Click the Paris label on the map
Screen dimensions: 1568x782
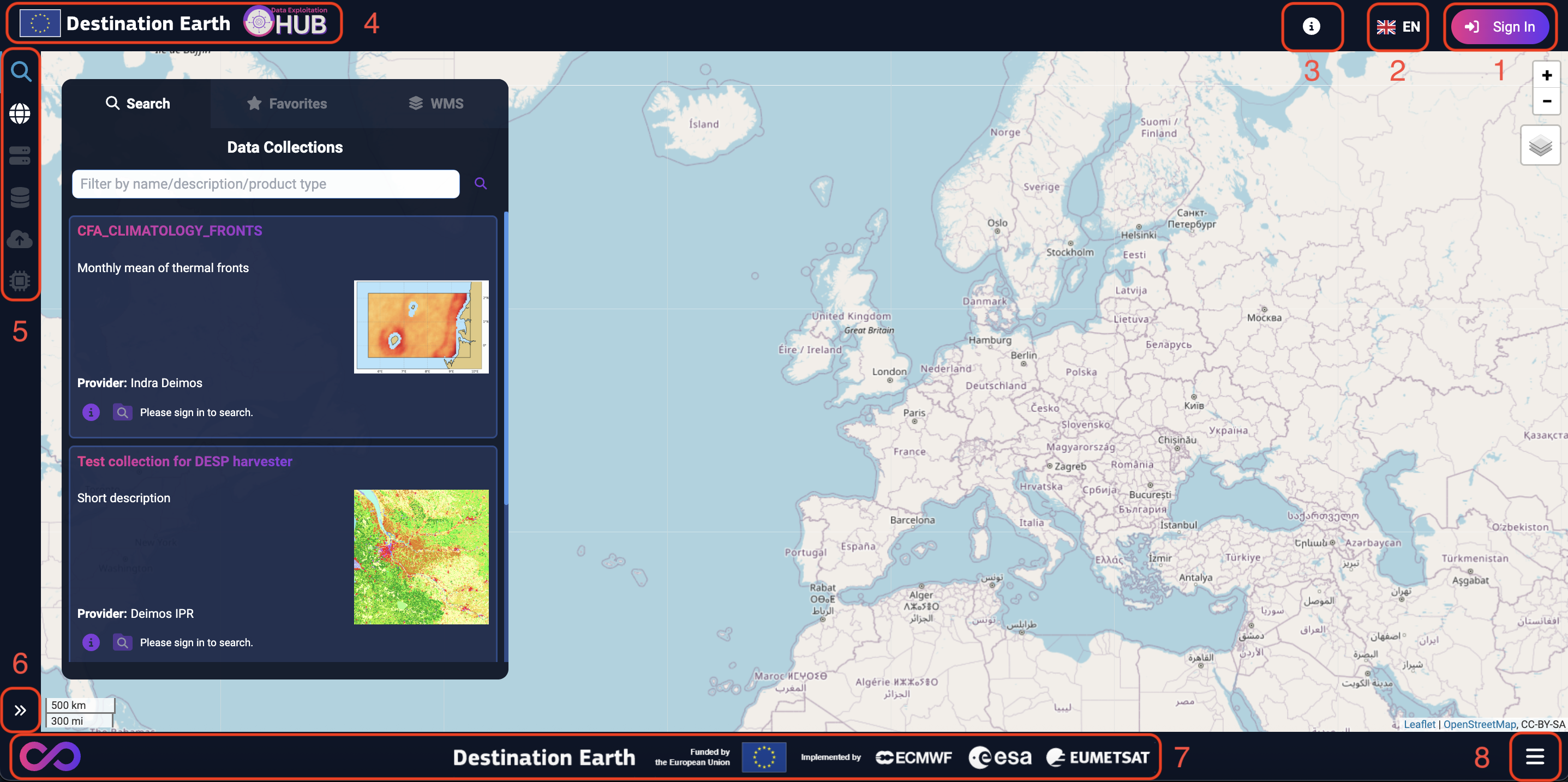click(914, 413)
